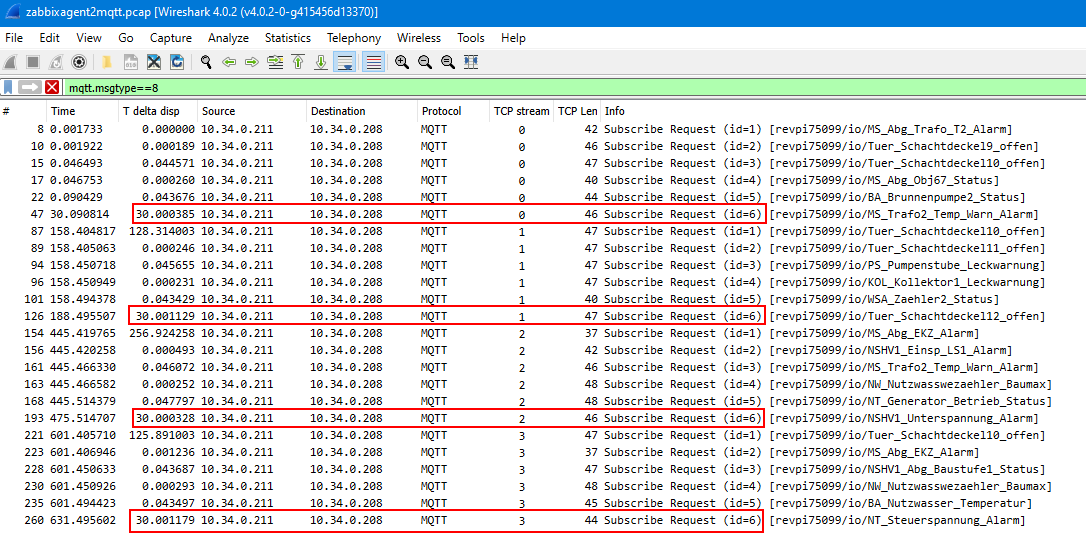Toggle packet list colorizing rules
This screenshot has width=1086, height=555.
click(x=373, y=62)
